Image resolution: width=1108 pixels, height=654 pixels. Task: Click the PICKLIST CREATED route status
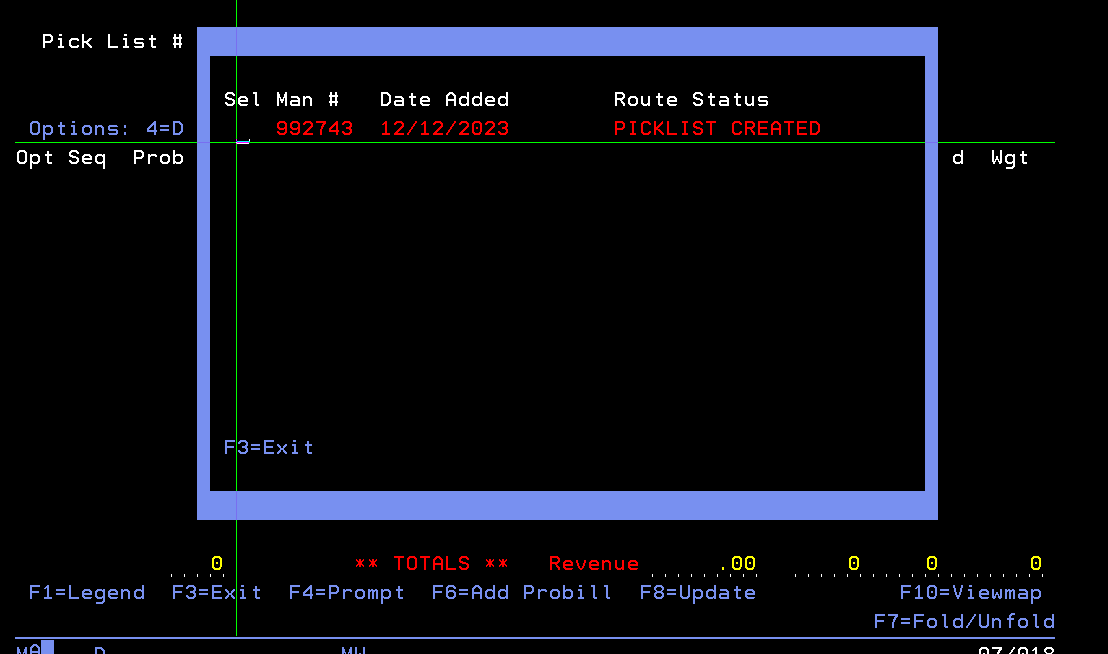pos(717,129)
